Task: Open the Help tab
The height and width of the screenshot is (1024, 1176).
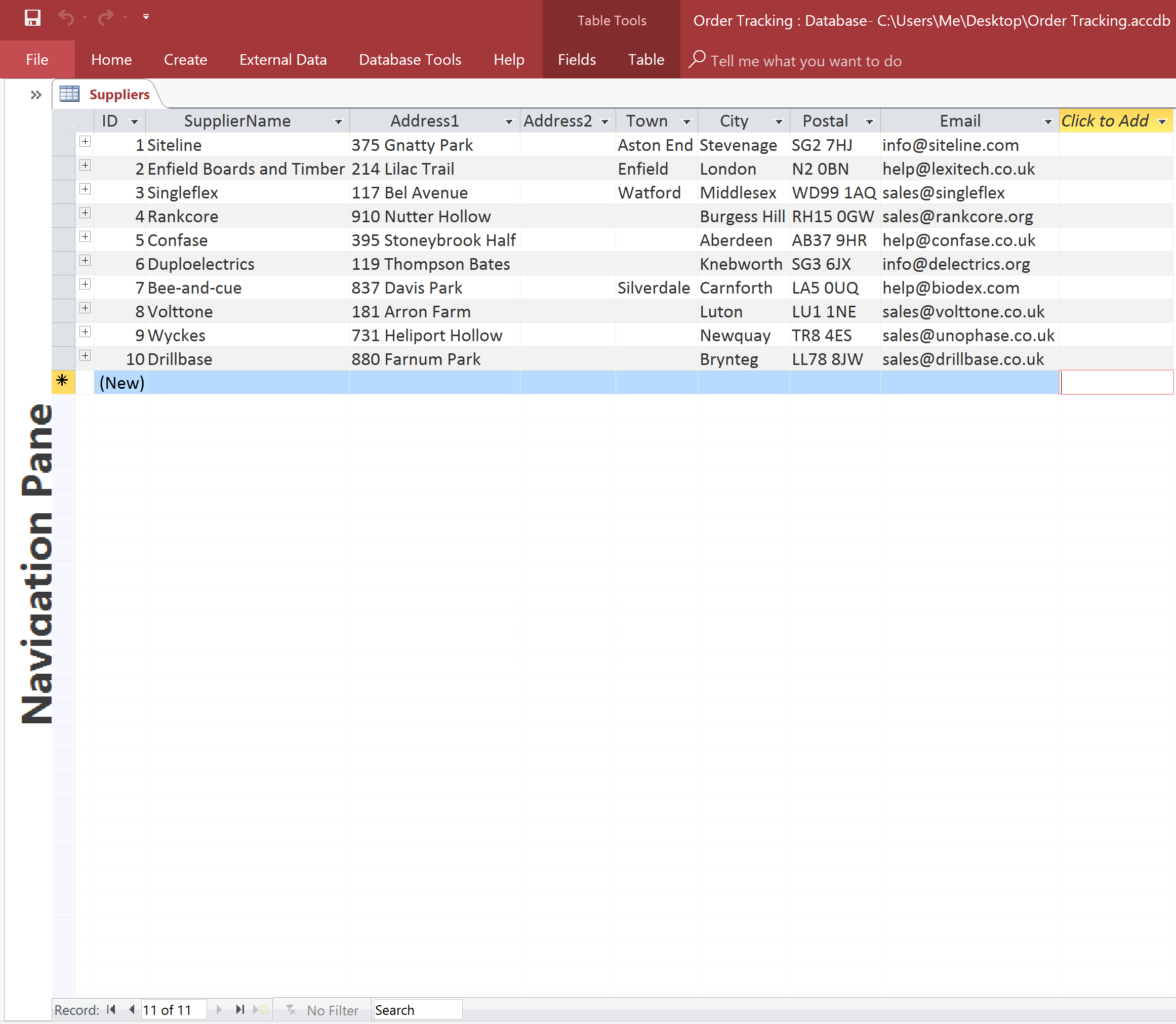Action: tap(509, 59)
